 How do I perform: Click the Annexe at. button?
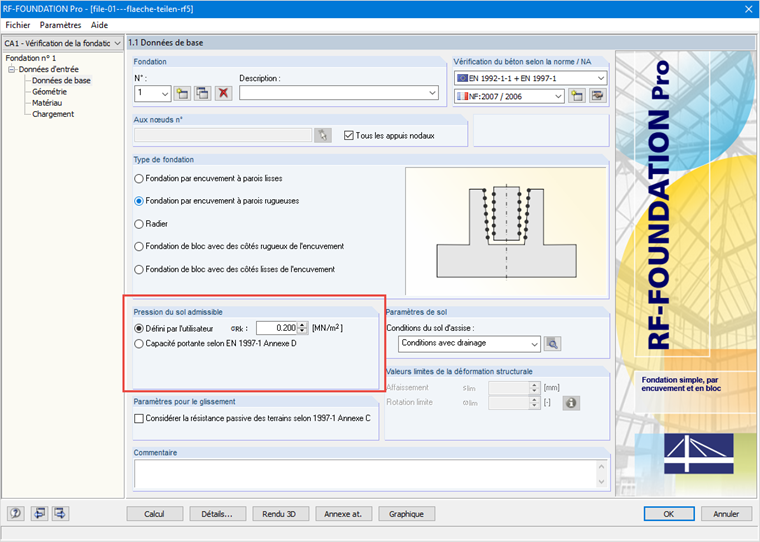click(x=343, y=514)
